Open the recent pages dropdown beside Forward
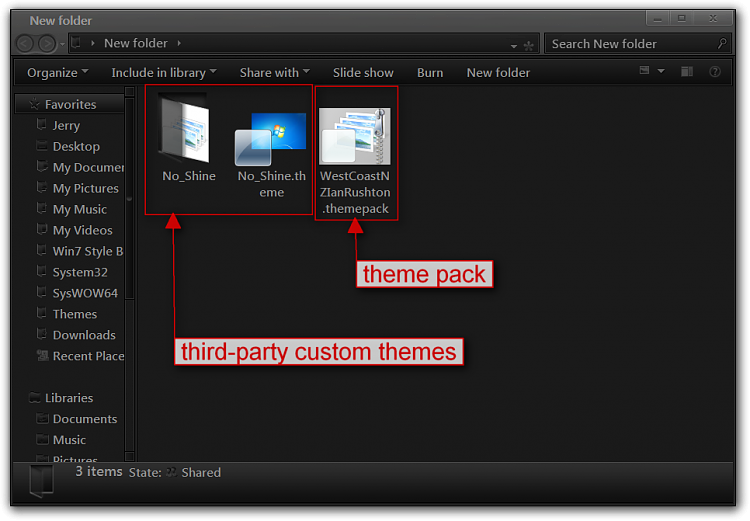The image size is (750, 521). pos(62,44)
